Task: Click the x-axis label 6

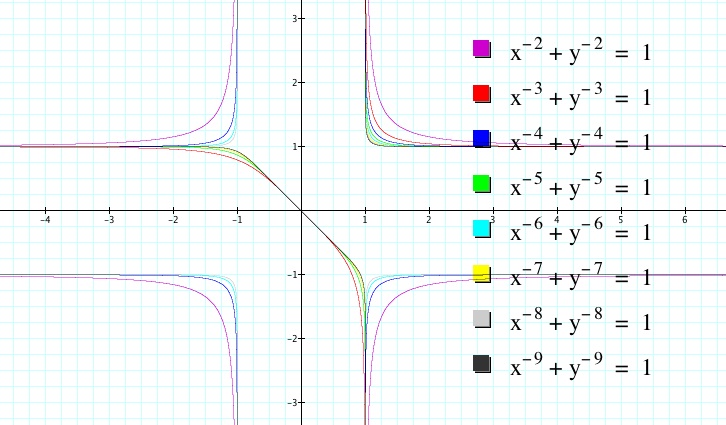Action: coord(685,220)
